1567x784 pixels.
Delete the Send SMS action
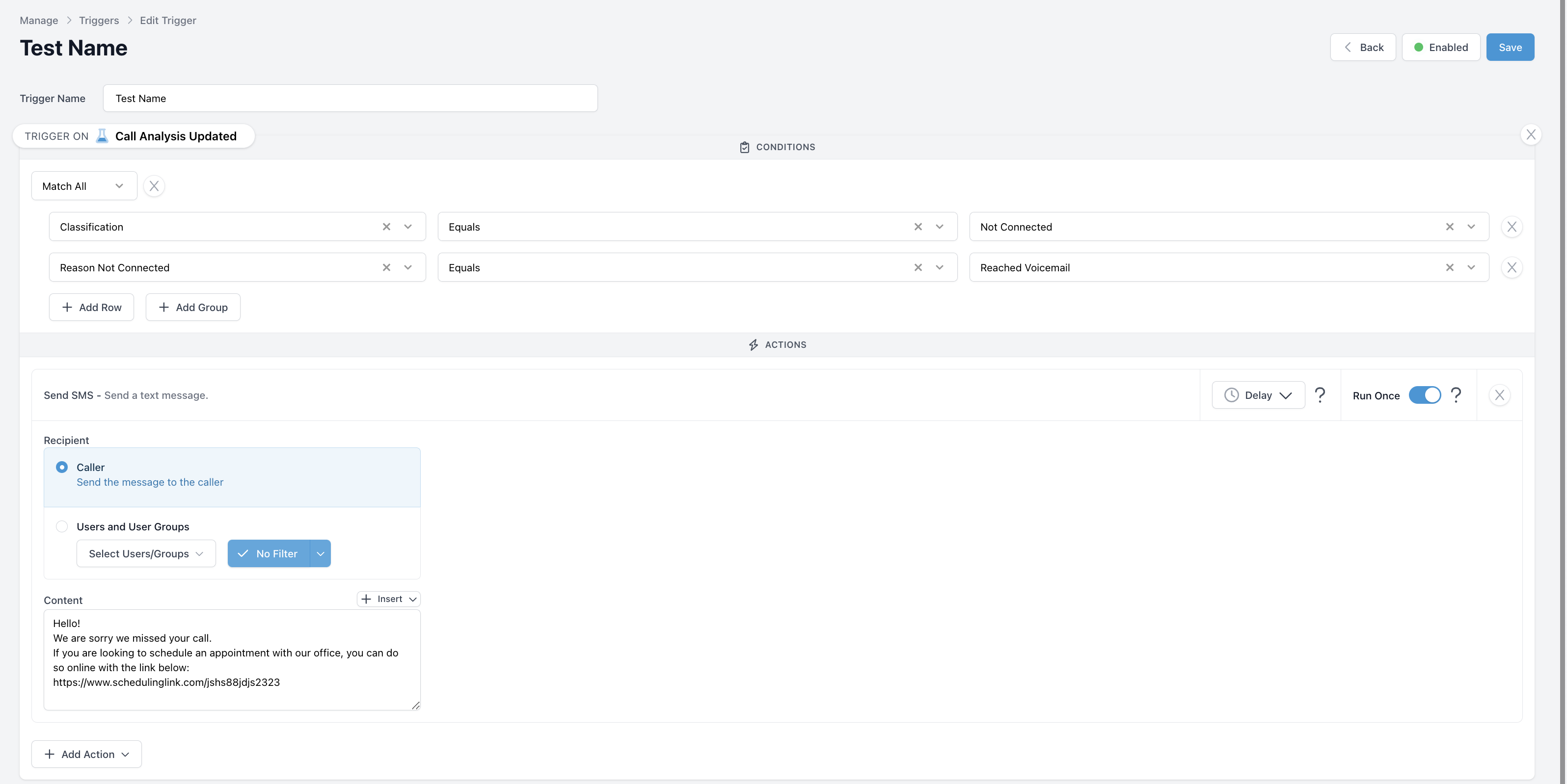point(1499,395)
